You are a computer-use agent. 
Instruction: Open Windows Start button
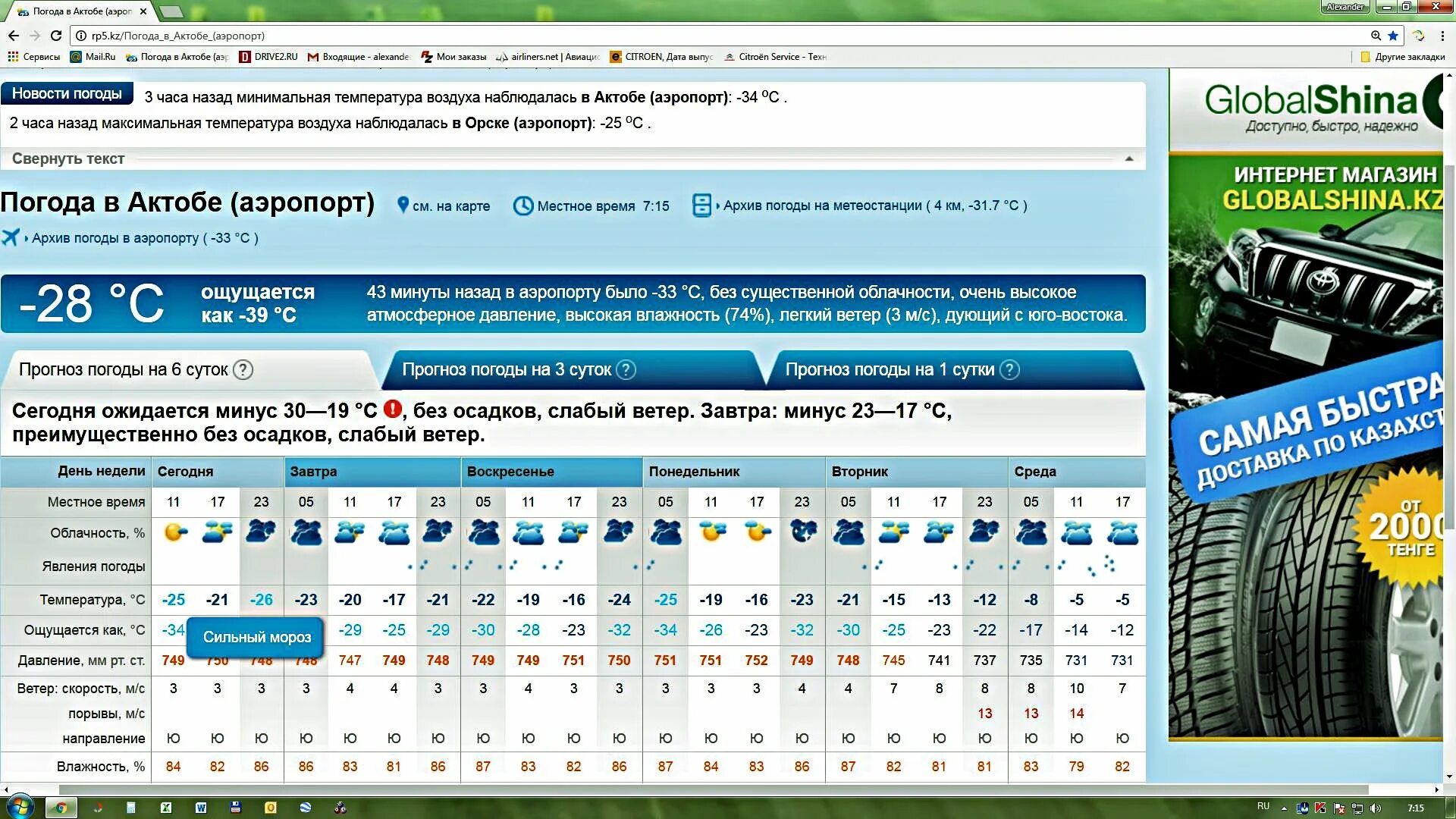point(20,806)
